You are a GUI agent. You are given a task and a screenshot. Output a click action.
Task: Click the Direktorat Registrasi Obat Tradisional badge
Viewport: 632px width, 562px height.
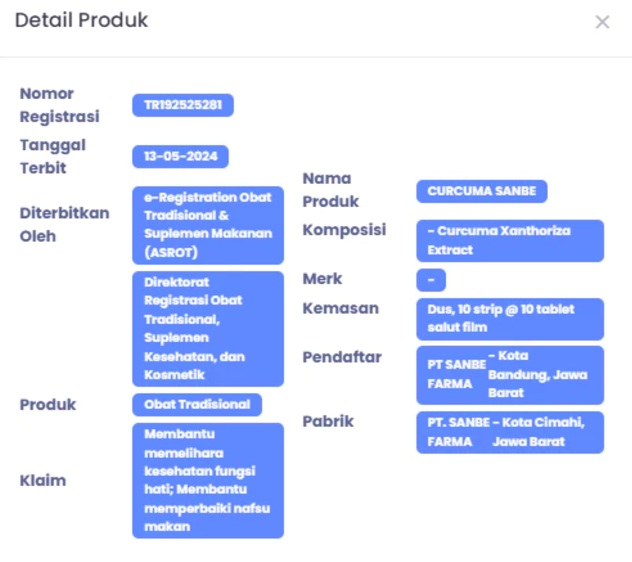208,328
